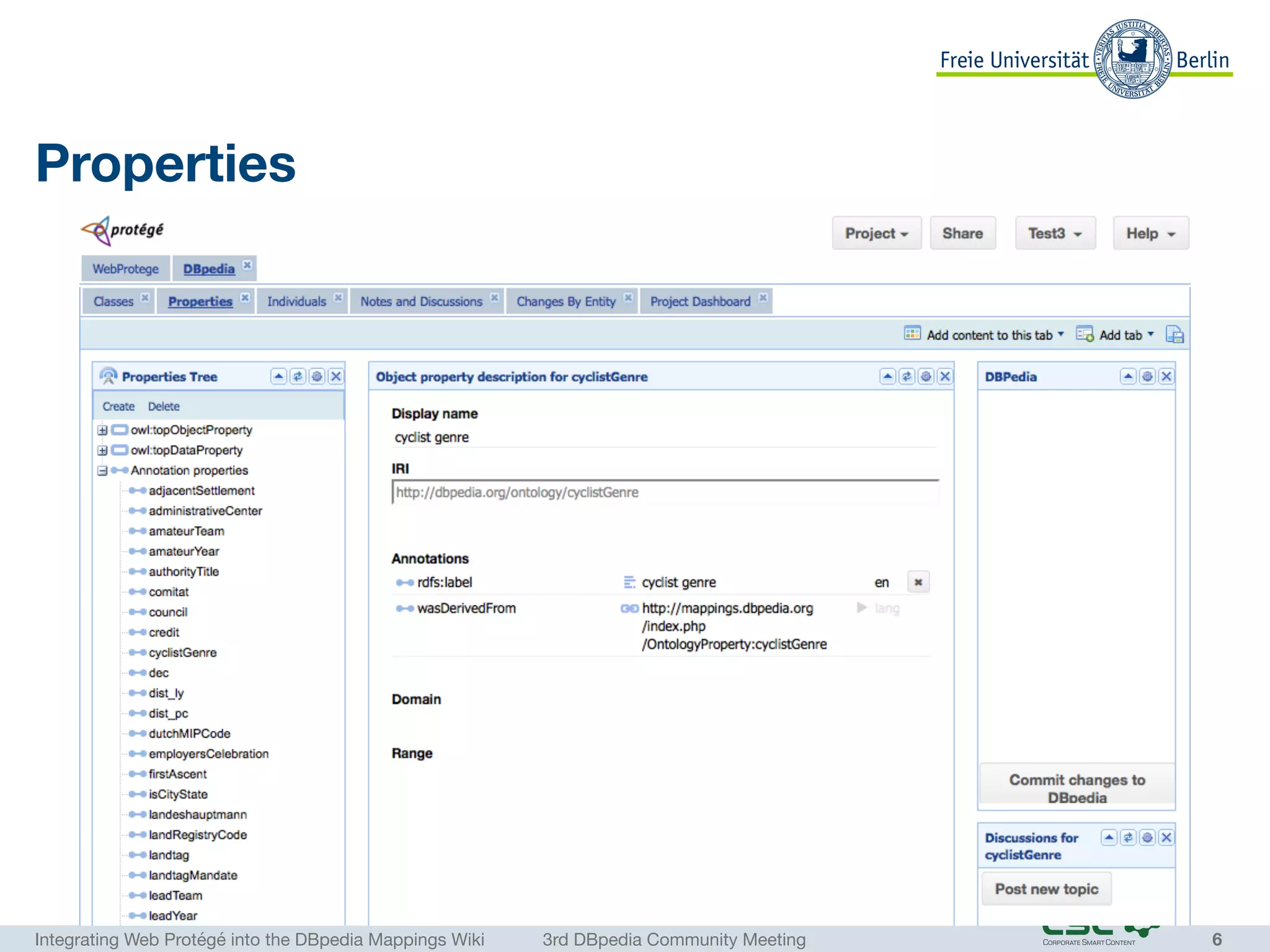
Task: Select amateurTeam property
Action: [x=186, y=531]
